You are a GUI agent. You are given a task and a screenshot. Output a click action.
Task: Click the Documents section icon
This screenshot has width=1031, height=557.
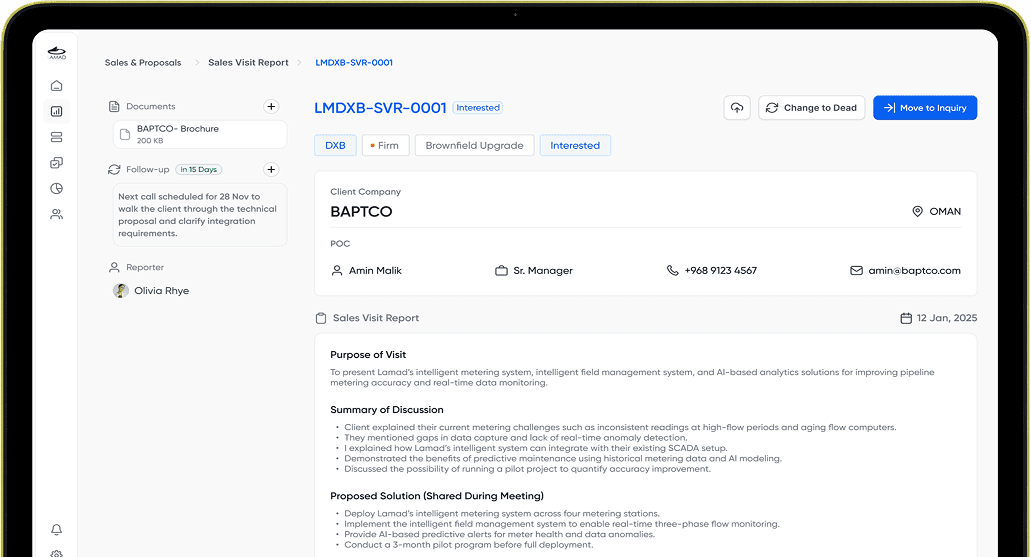tap(114, 107)
